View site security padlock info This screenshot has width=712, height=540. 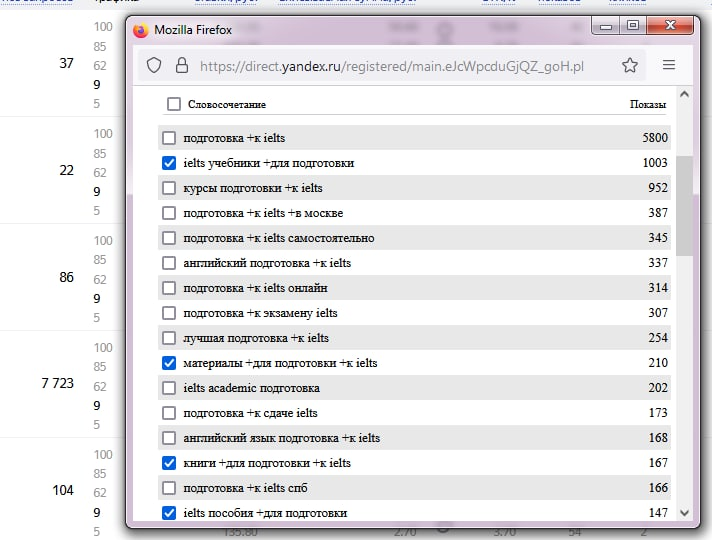point(182,65)
